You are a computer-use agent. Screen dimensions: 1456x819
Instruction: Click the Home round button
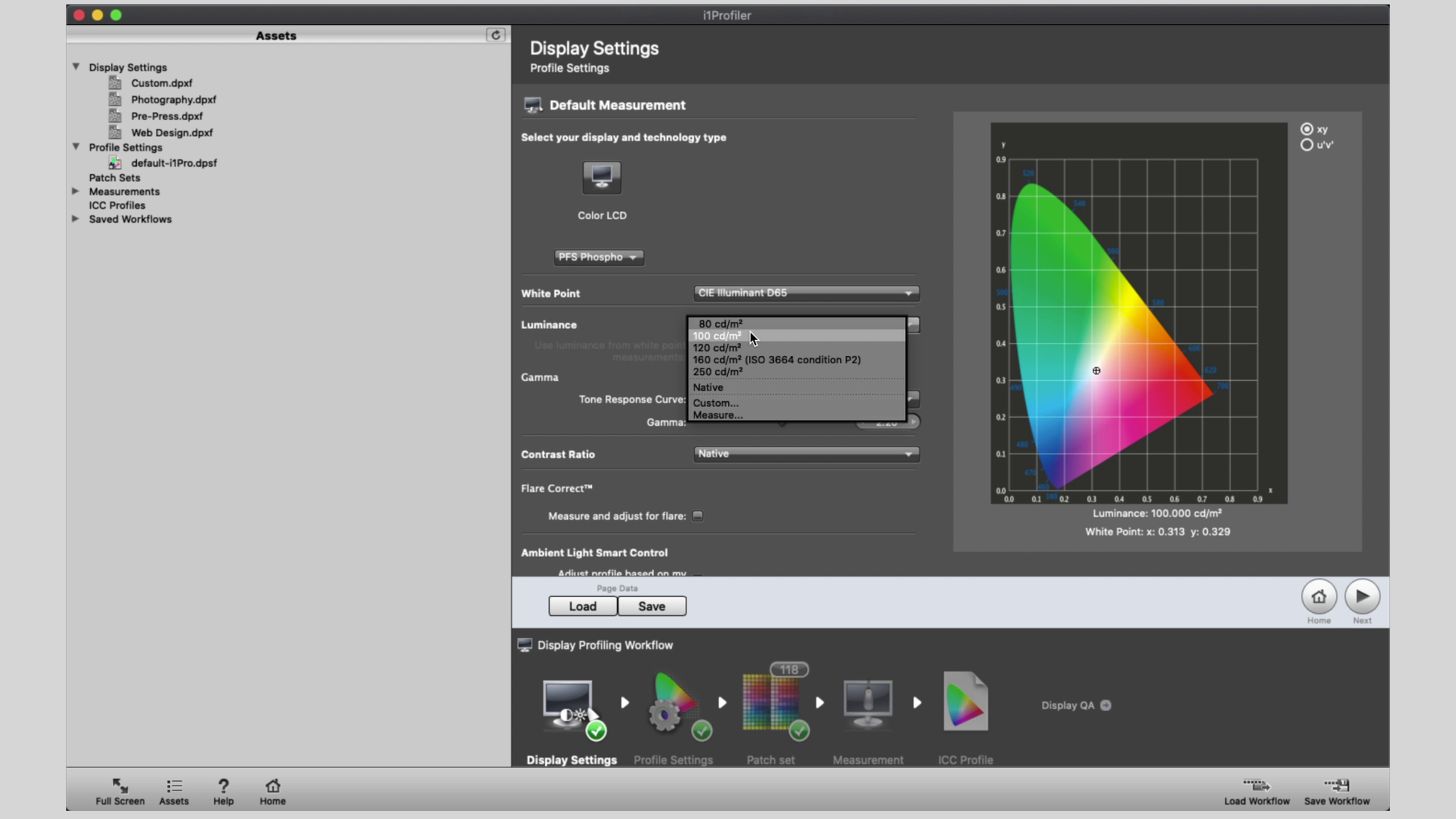click(x=1318, y=597)
